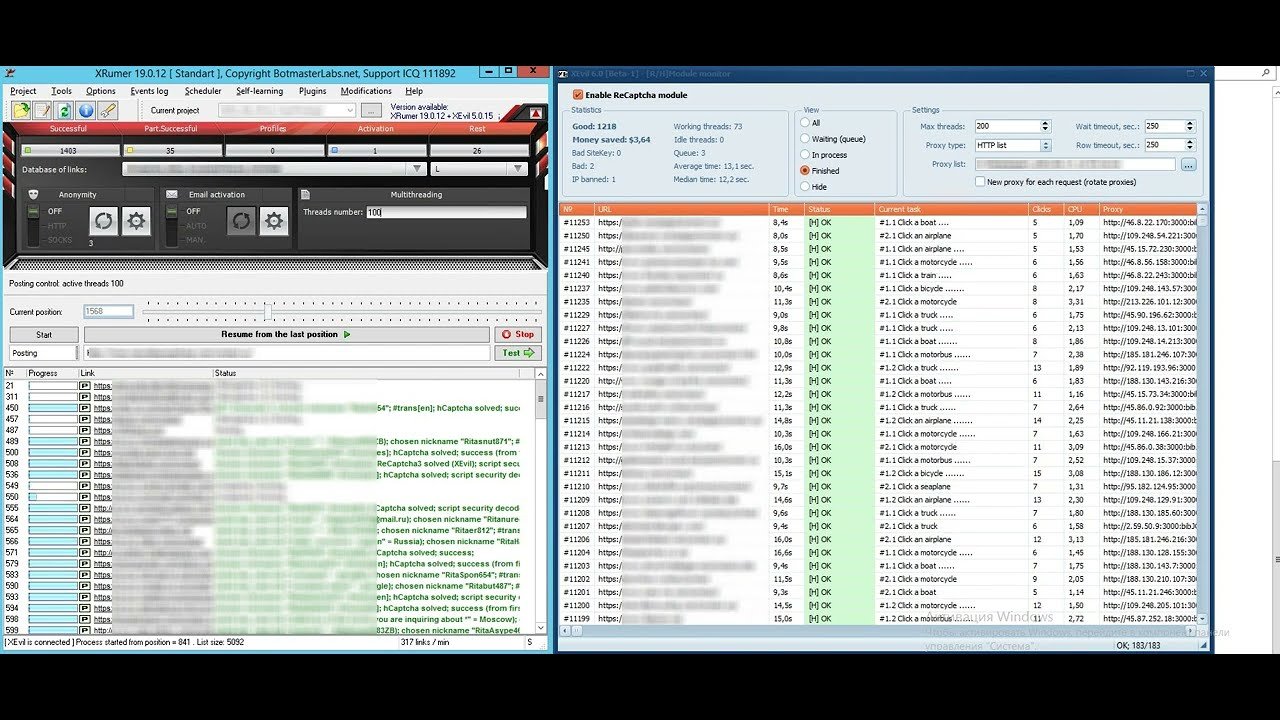Sort XEvil table by Clicks column header

[x=1045, y=209]
